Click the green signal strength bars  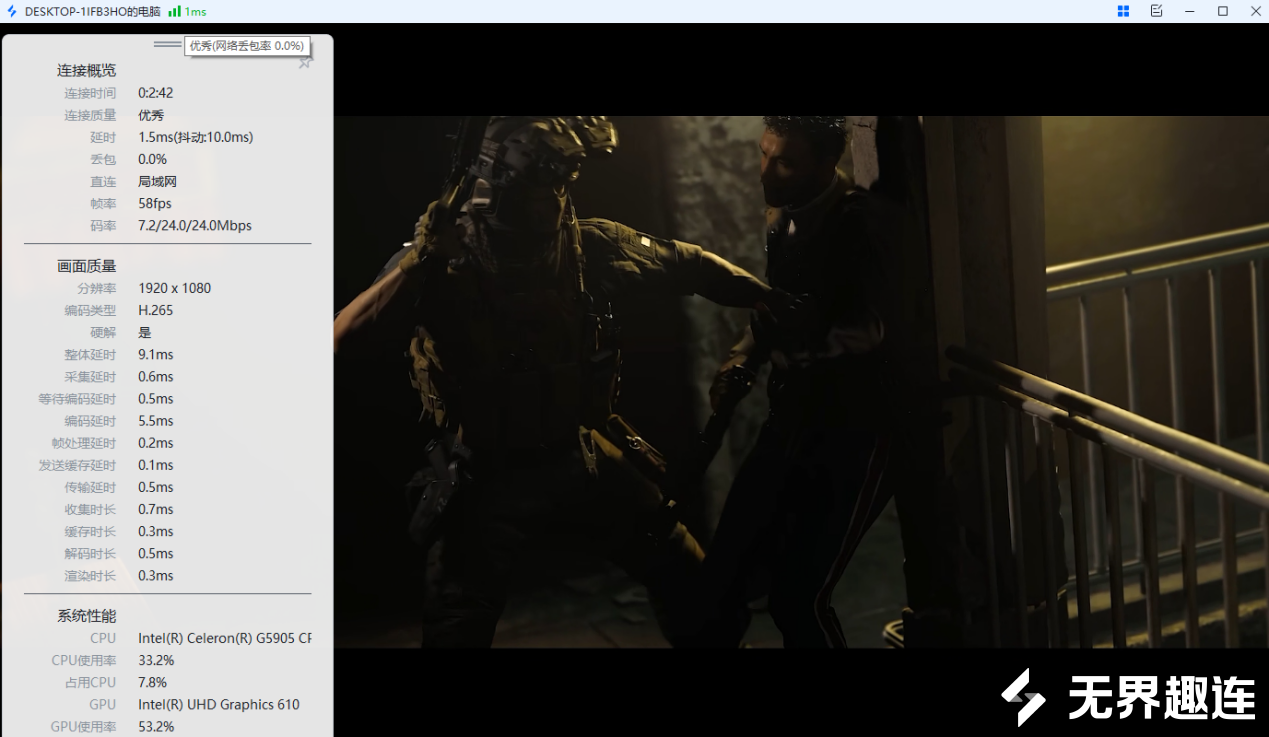(x=174, y=11)
